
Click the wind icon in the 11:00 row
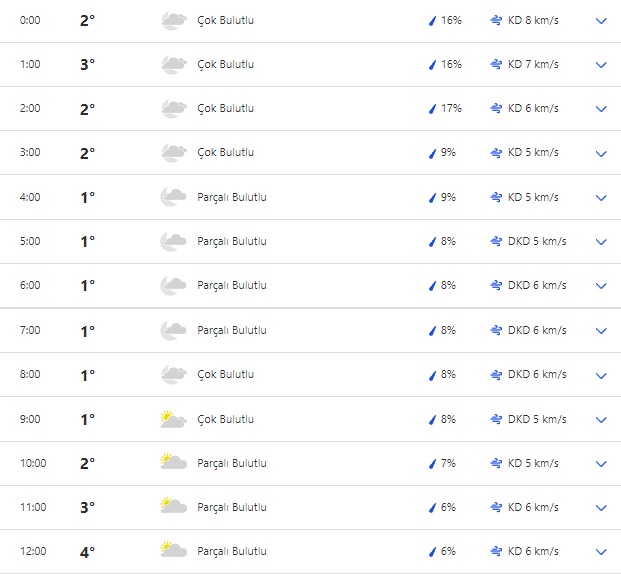pyautogui.click(x=497, y=507)
